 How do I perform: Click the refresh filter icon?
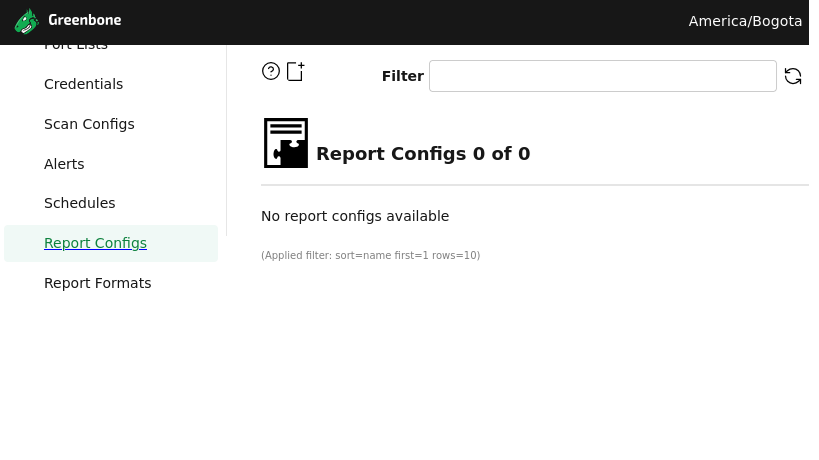[793, 76]
